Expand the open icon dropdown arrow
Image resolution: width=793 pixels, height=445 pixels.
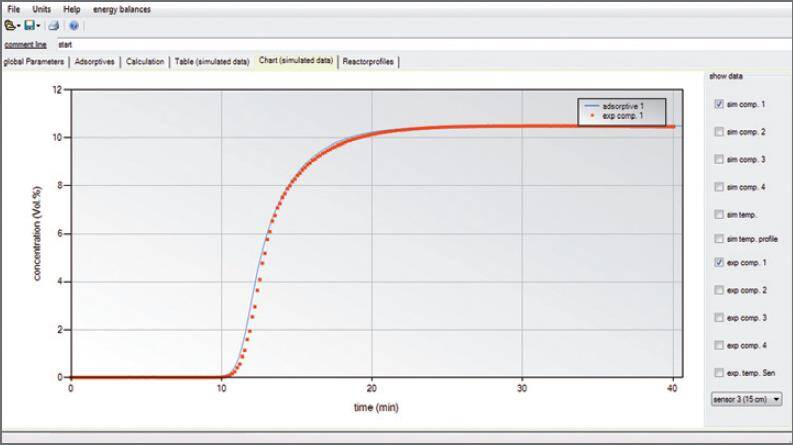(x=17, y=26)
